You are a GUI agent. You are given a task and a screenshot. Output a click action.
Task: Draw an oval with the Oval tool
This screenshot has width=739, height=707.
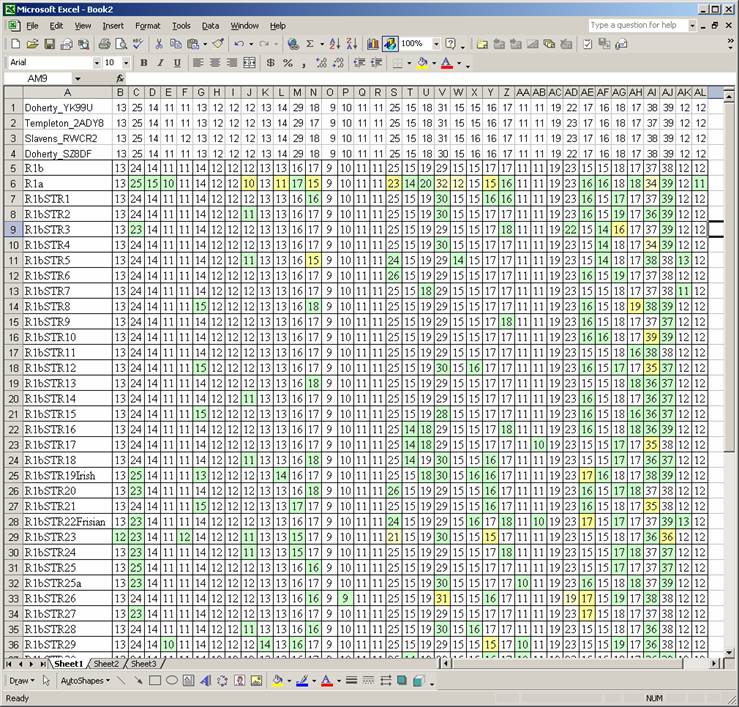172,681
